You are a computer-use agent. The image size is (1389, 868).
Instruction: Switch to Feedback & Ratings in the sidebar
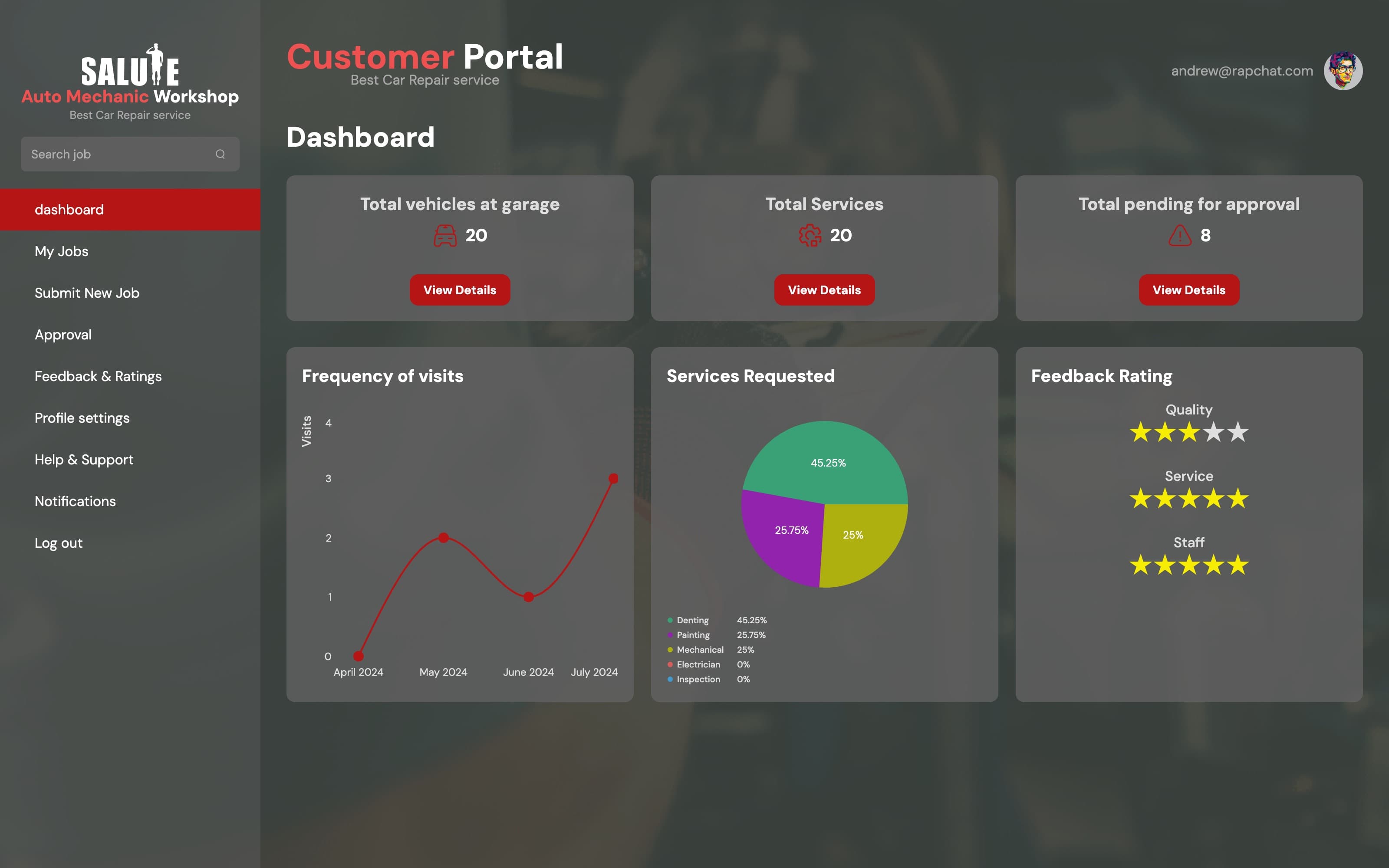pyautogui.click(x=98, y=376)
